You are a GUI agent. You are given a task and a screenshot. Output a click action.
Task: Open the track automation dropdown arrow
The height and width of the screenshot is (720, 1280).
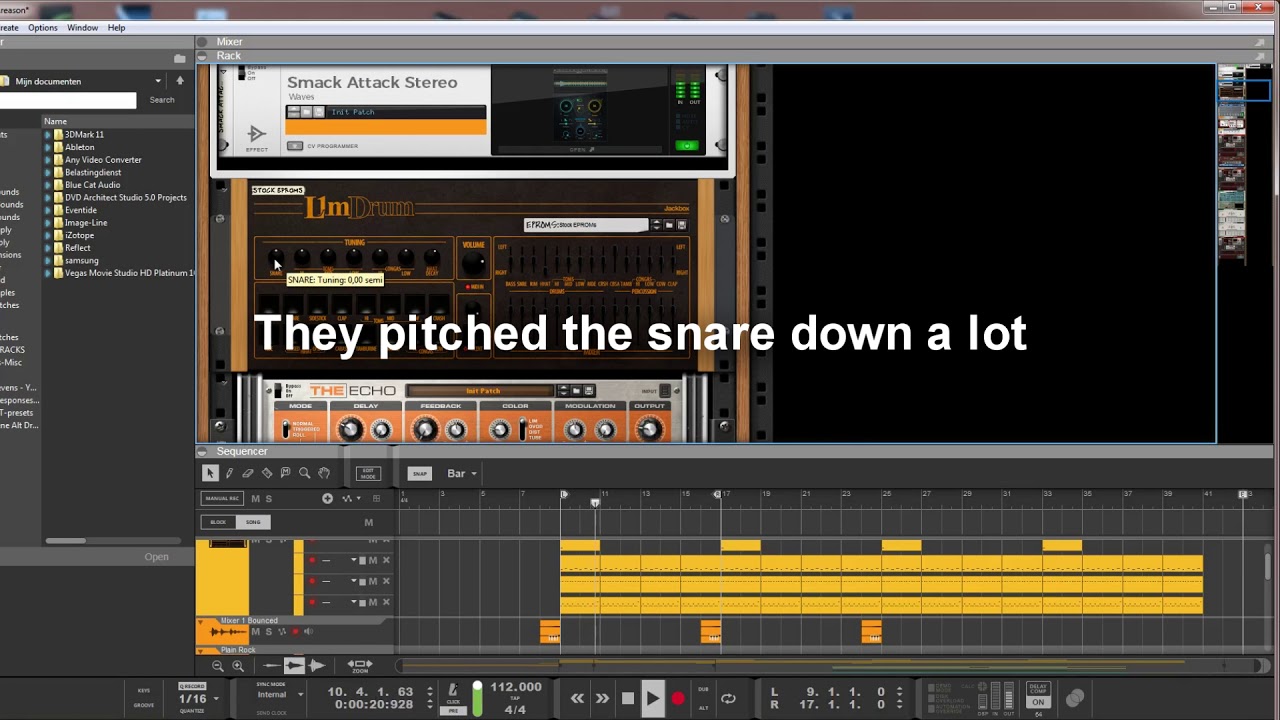tap(357, 498)
